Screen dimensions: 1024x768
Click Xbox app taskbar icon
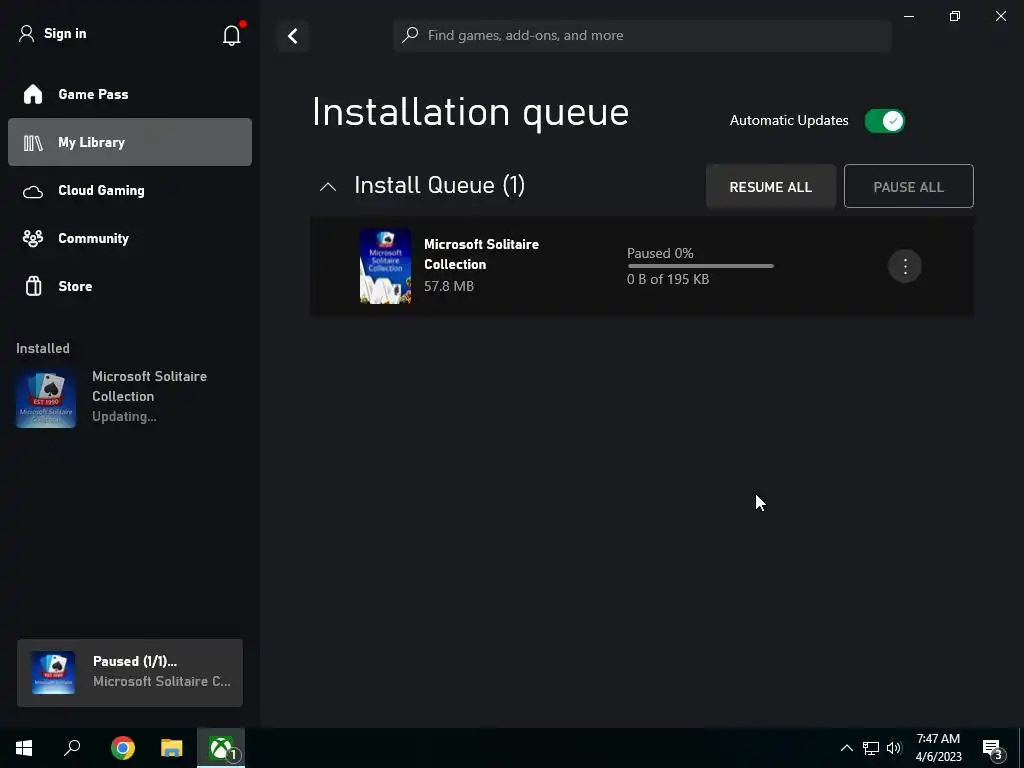pos(221,748)
